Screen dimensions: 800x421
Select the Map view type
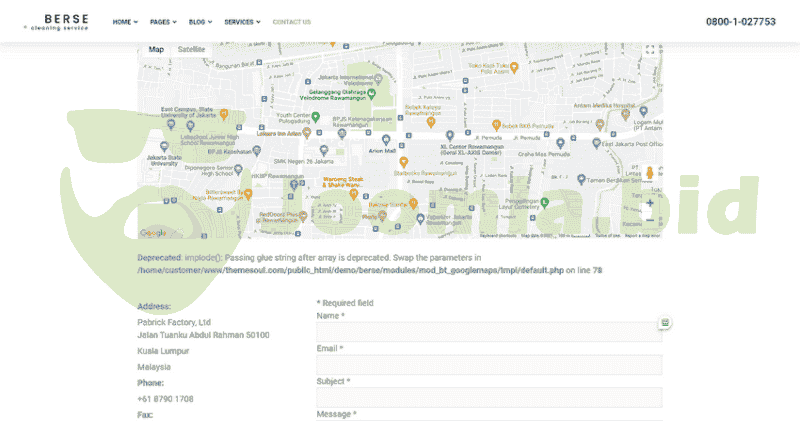(x=155, y=49)
